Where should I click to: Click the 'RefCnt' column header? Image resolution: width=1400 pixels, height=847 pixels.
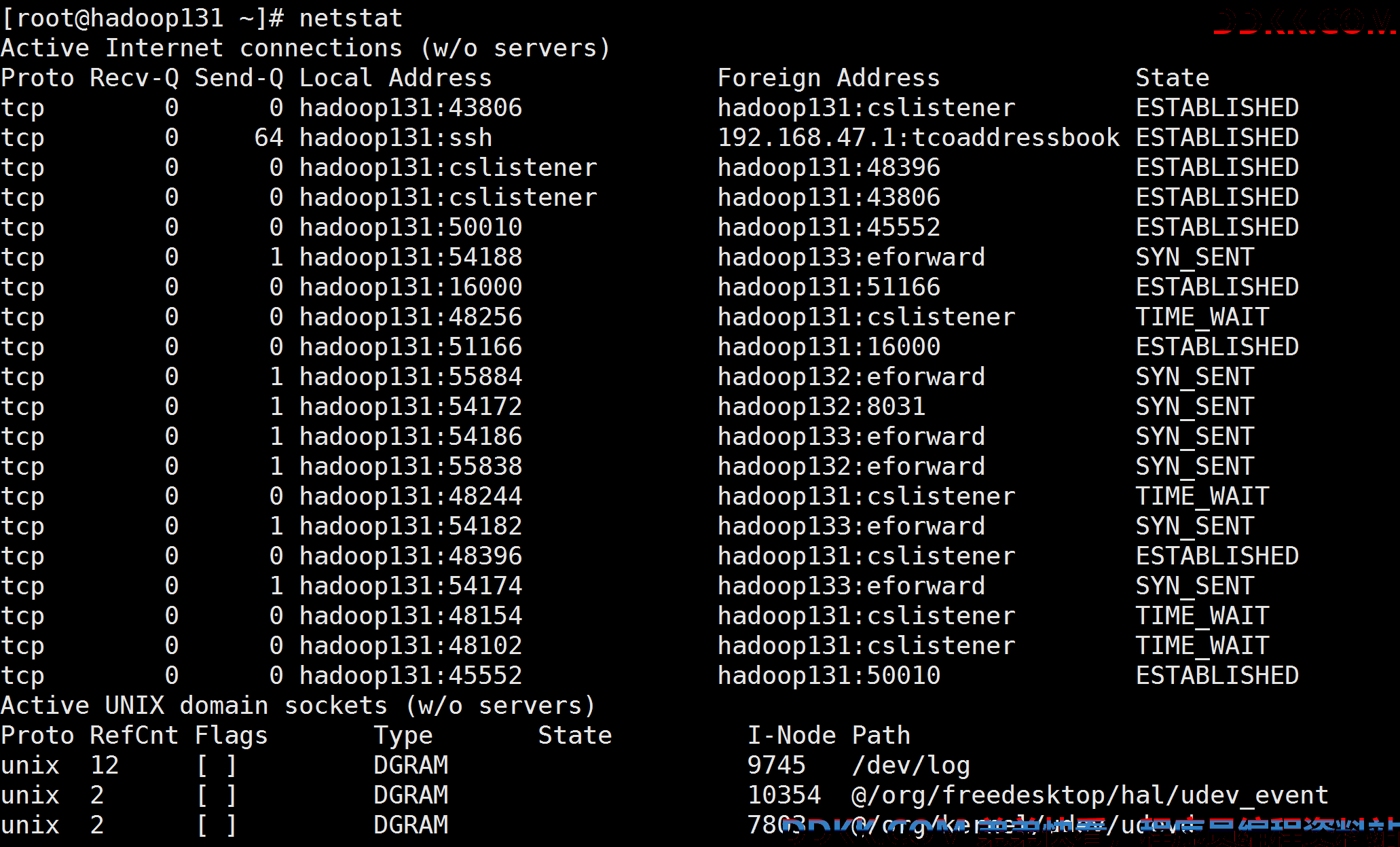[x=134, y=736]
